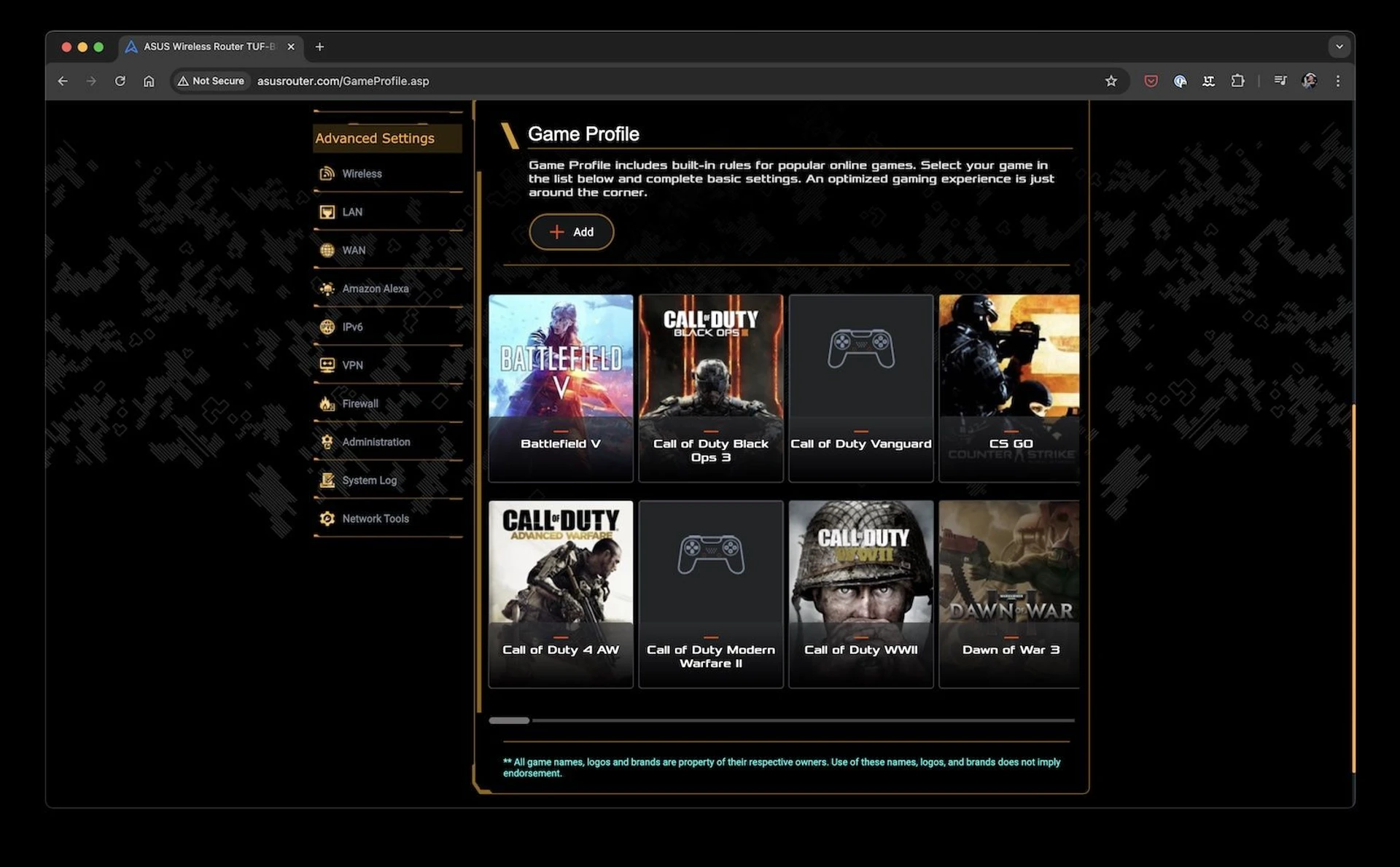Image resolution: width=1400 pixels, height=867 pixels.
Task: Click the Amazon Alexa sidebar icon
Action: (x=327, y=289)
